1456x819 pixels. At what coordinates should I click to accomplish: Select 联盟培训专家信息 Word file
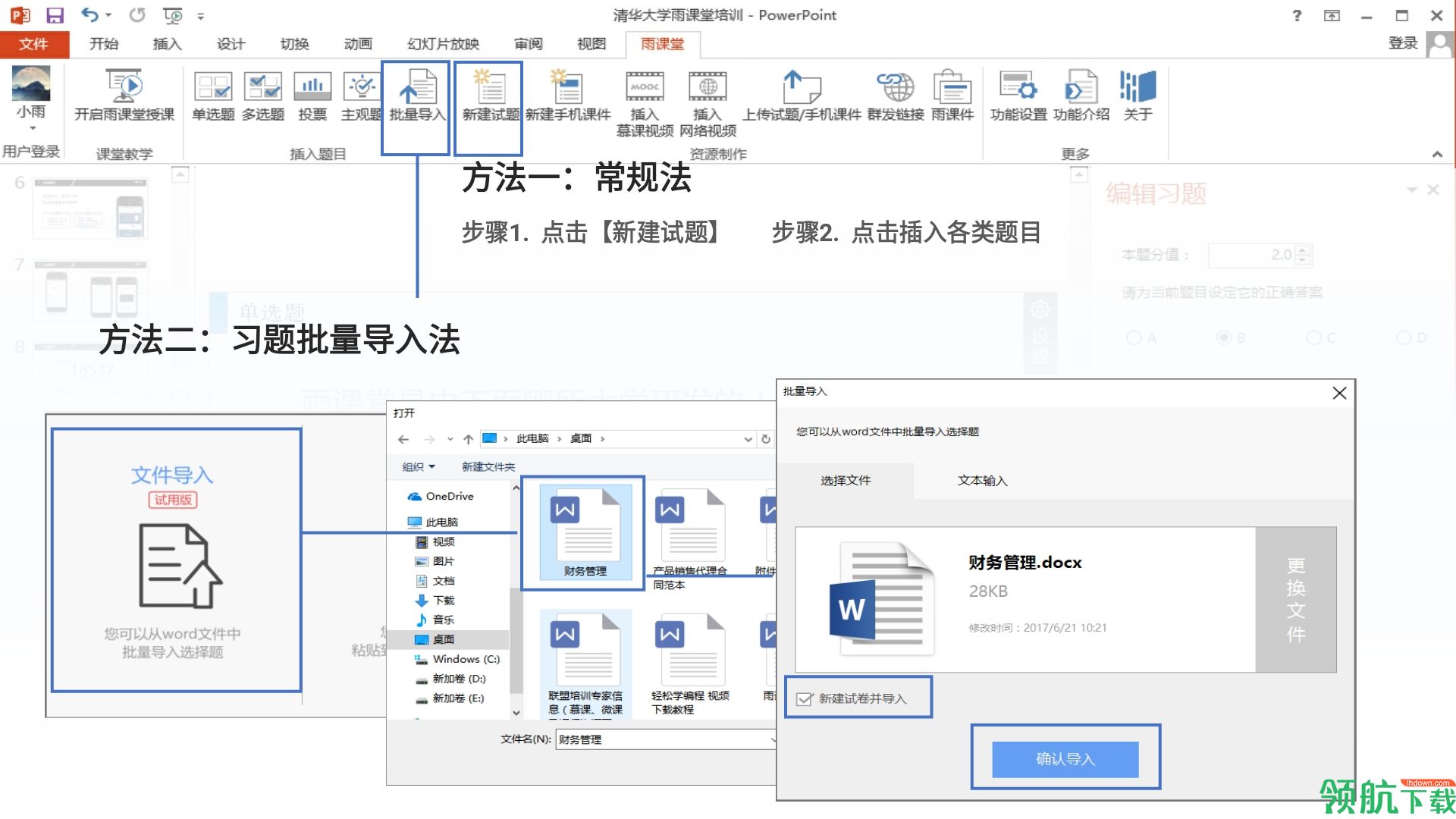[585, 663]
